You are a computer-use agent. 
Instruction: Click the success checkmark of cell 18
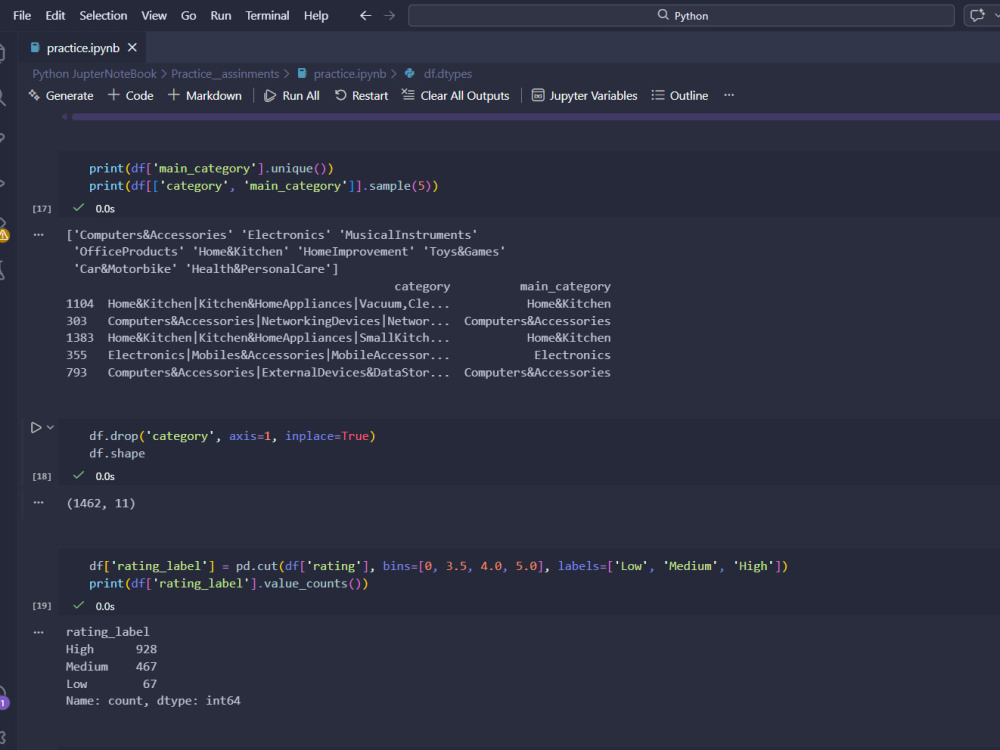pos(78,475)
